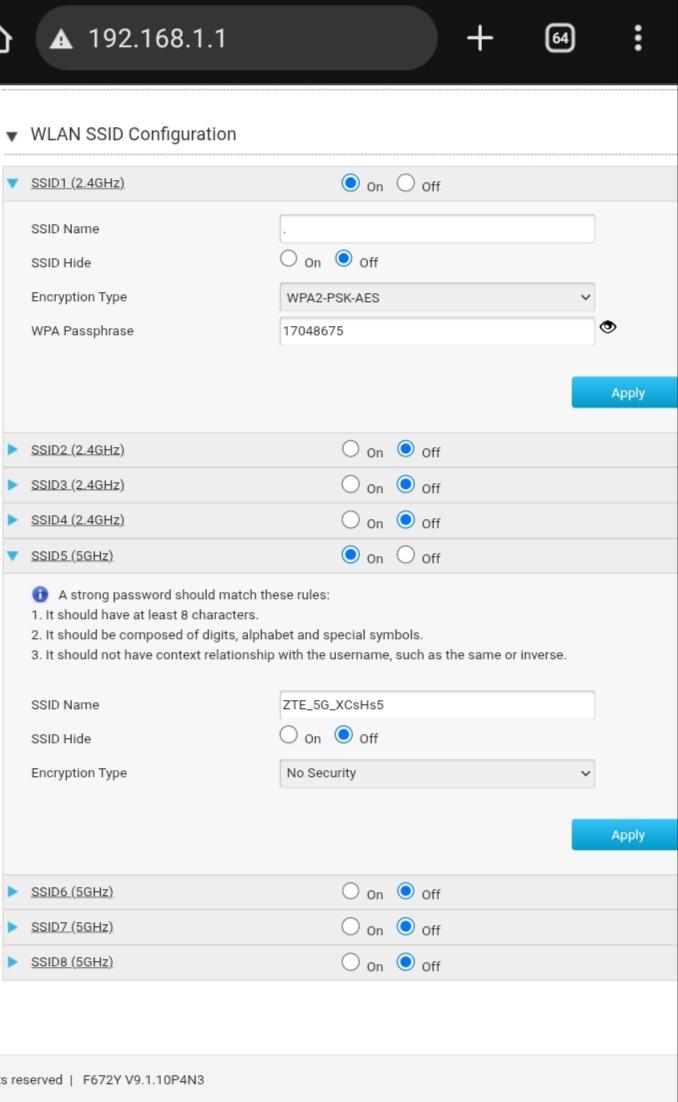Open SSID5 Encryption Type dropdown

click(x=437, y=773)
